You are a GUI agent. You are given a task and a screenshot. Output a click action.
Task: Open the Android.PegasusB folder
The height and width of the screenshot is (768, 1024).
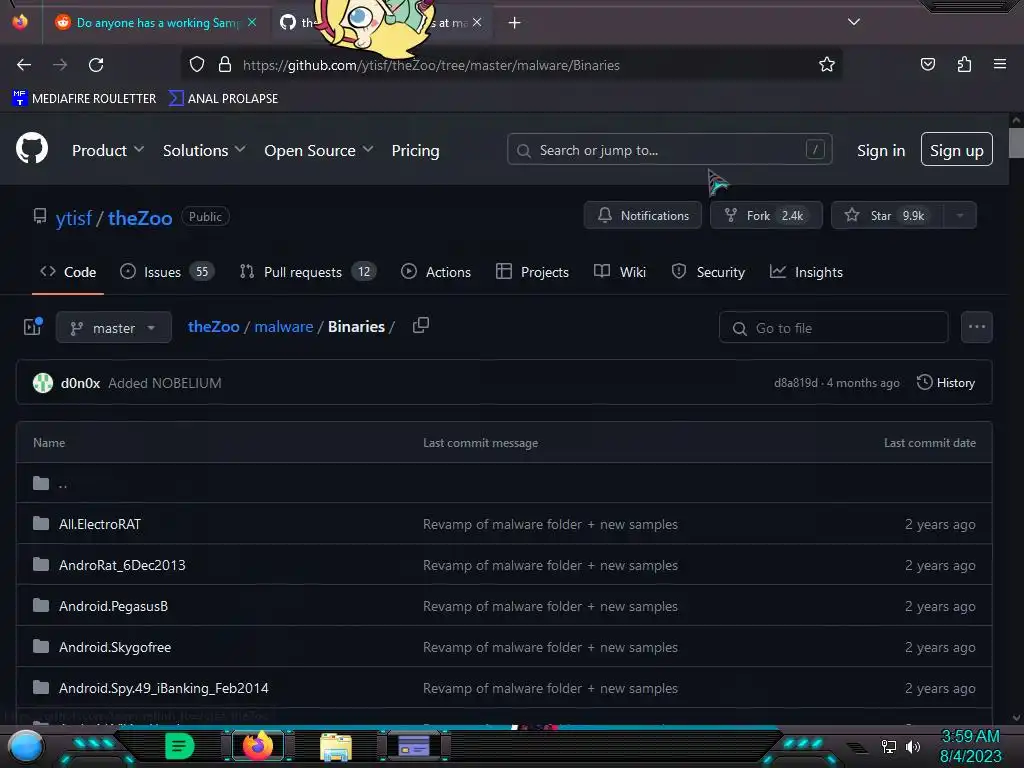click(x=114, y=607)
